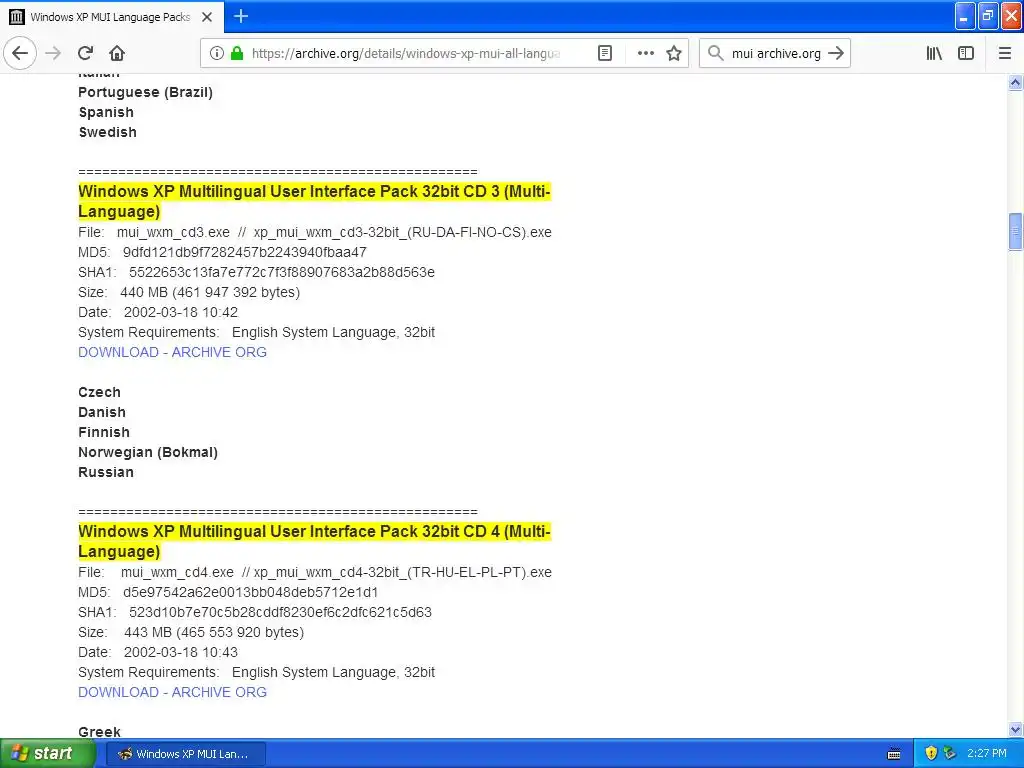Click the archive.org favicon on the tab
The width and height of the screenshot is (1024, 768).
click(17, 17)
